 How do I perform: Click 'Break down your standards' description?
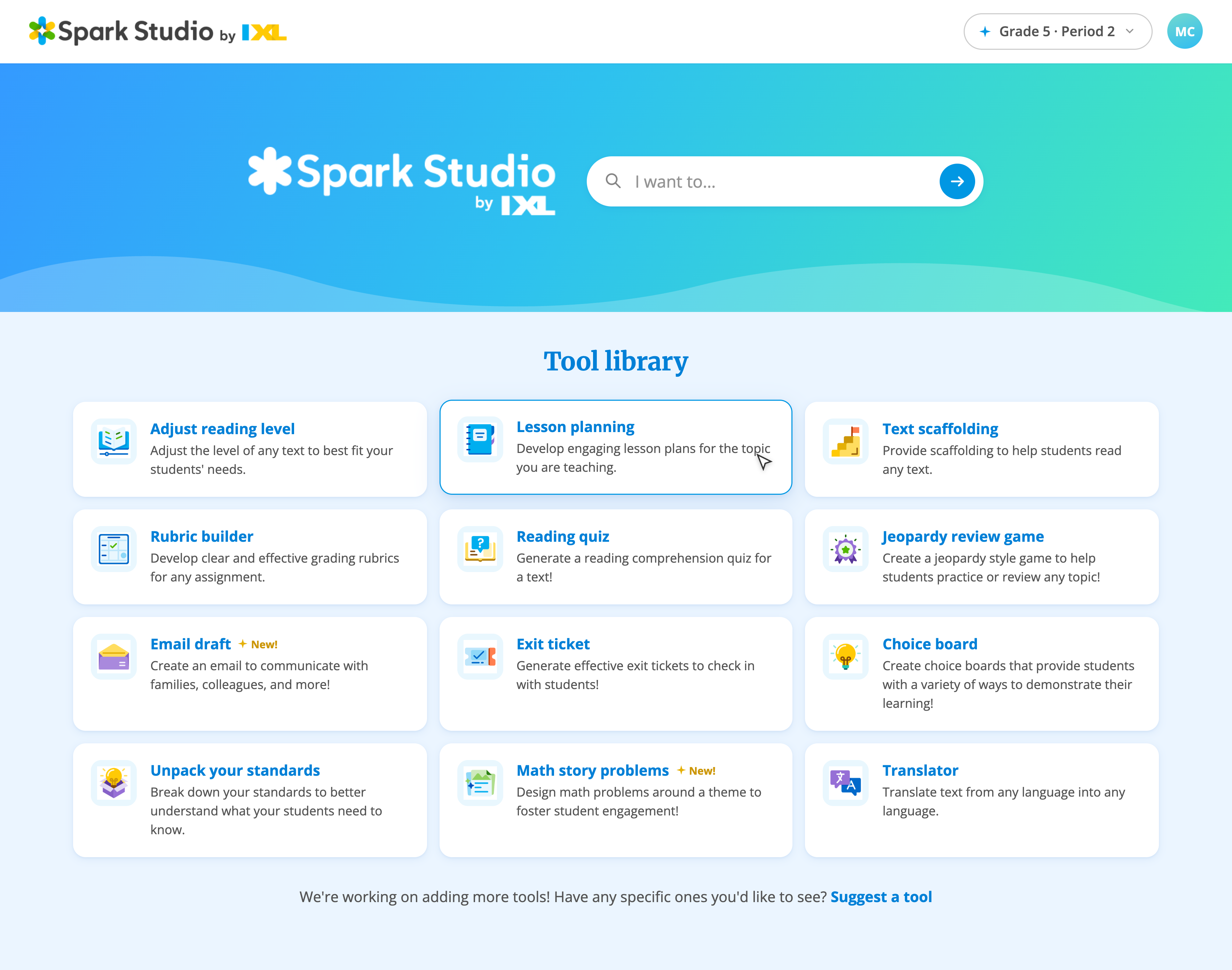(x=266, y=811)
